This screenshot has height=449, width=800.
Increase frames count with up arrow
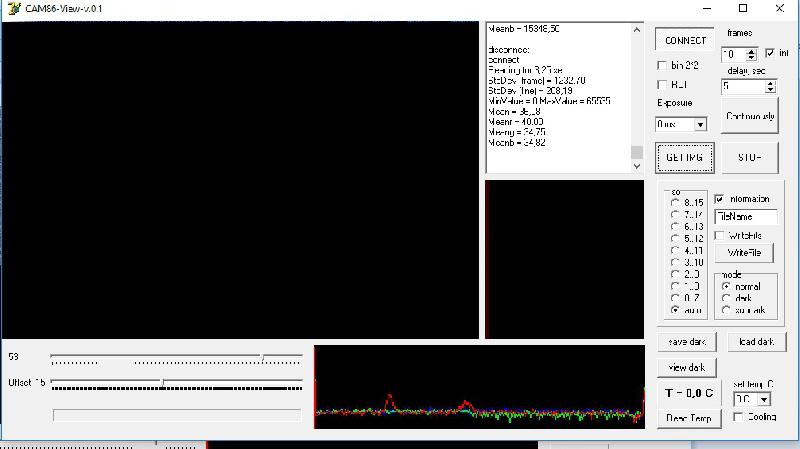point(751,51)
